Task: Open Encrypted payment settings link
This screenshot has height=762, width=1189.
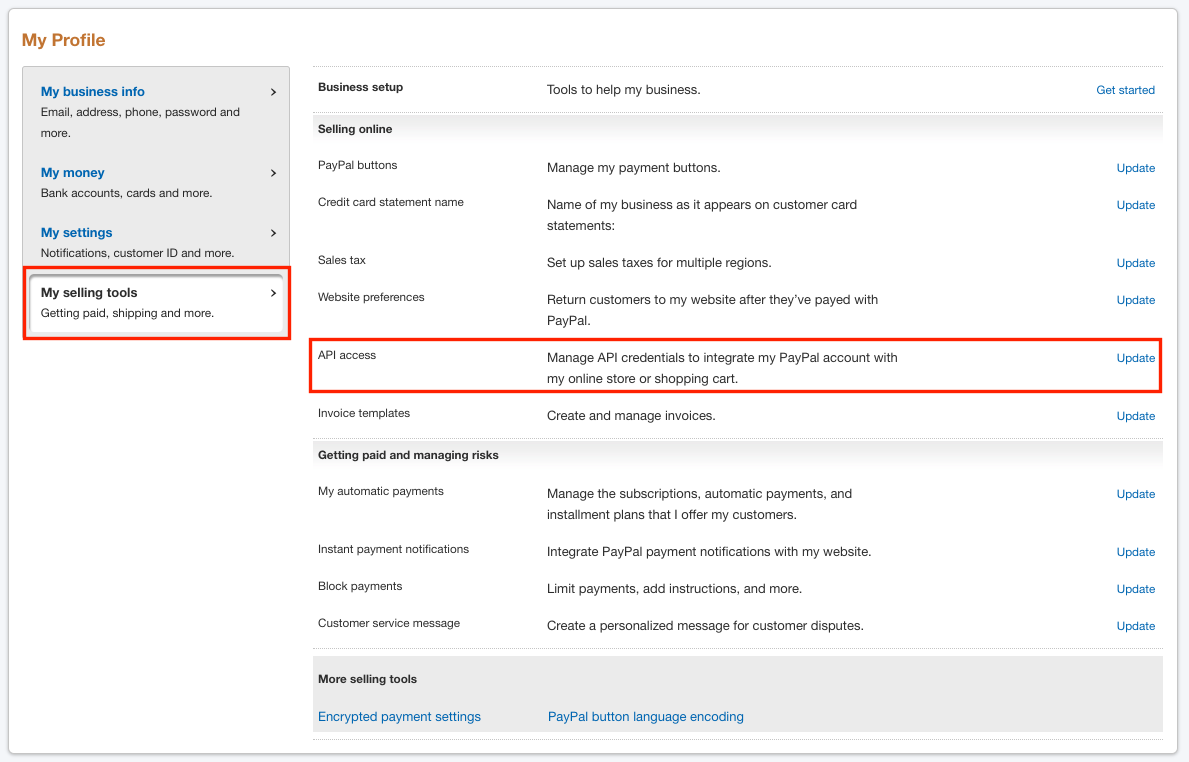Action: [399, 717]
